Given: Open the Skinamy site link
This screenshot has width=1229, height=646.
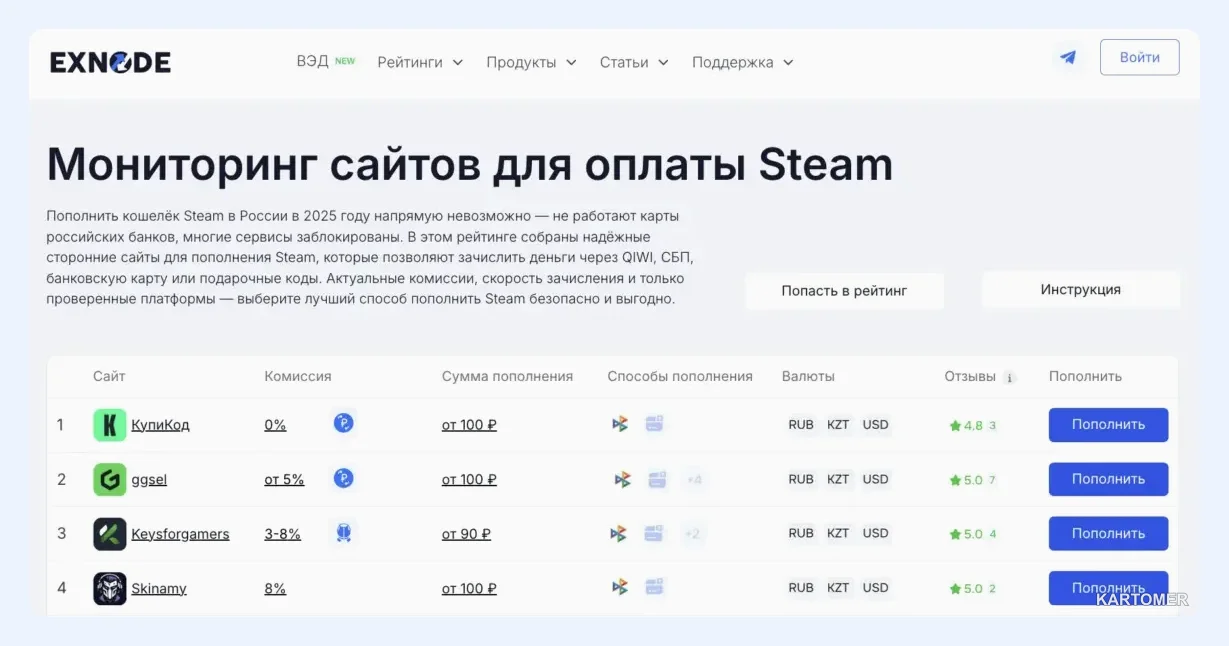Looking at the screenshot, I should (159, 589).
